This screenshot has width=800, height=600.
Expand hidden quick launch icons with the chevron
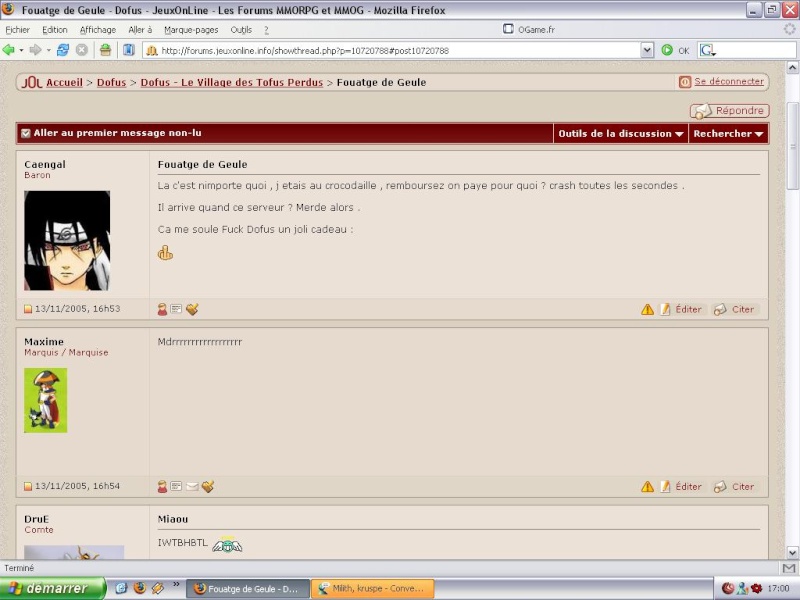(x=176, y=584)
